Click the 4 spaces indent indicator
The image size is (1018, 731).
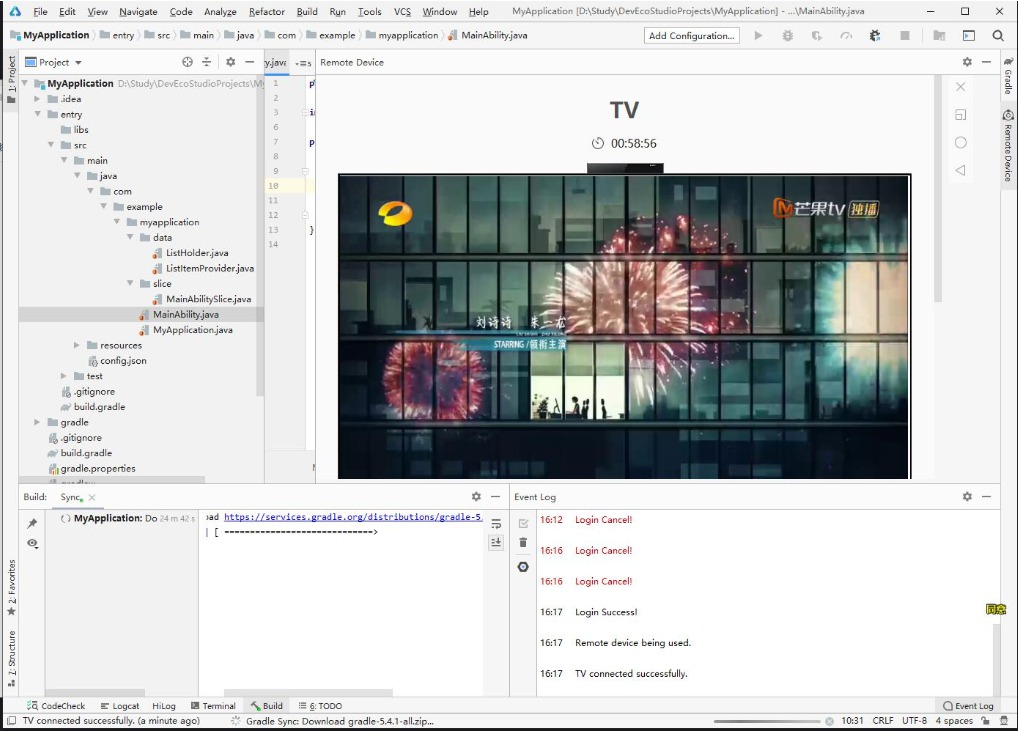click(x=954, y=721)
